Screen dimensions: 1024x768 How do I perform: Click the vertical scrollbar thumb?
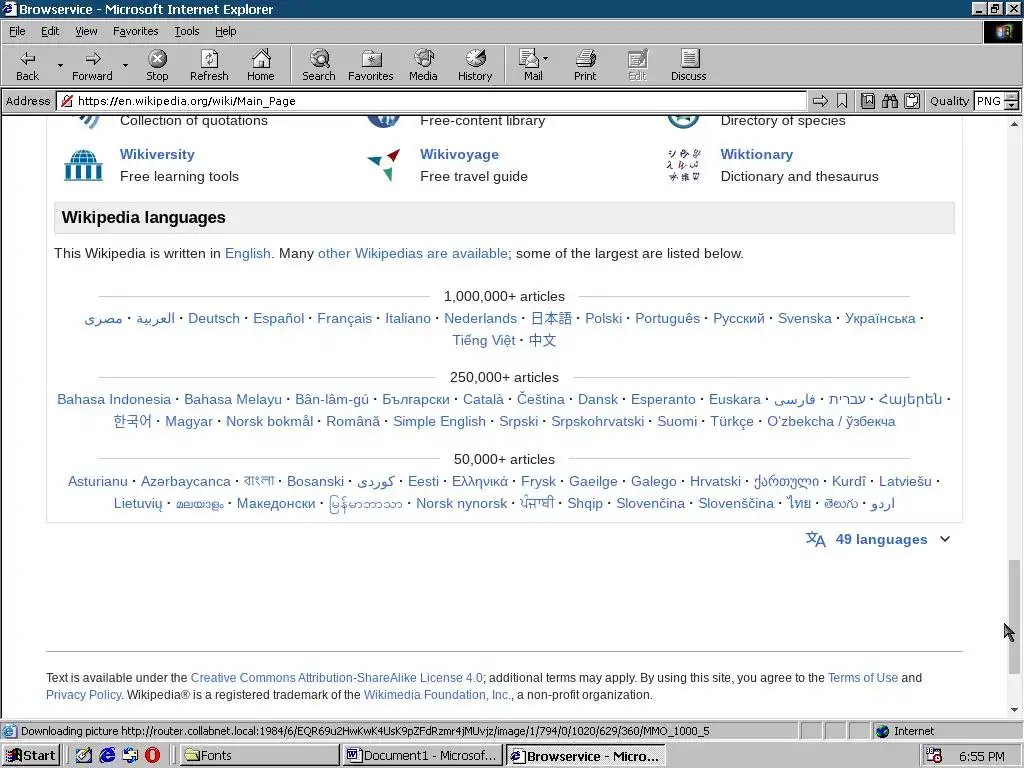click(x=1014, y=616)
